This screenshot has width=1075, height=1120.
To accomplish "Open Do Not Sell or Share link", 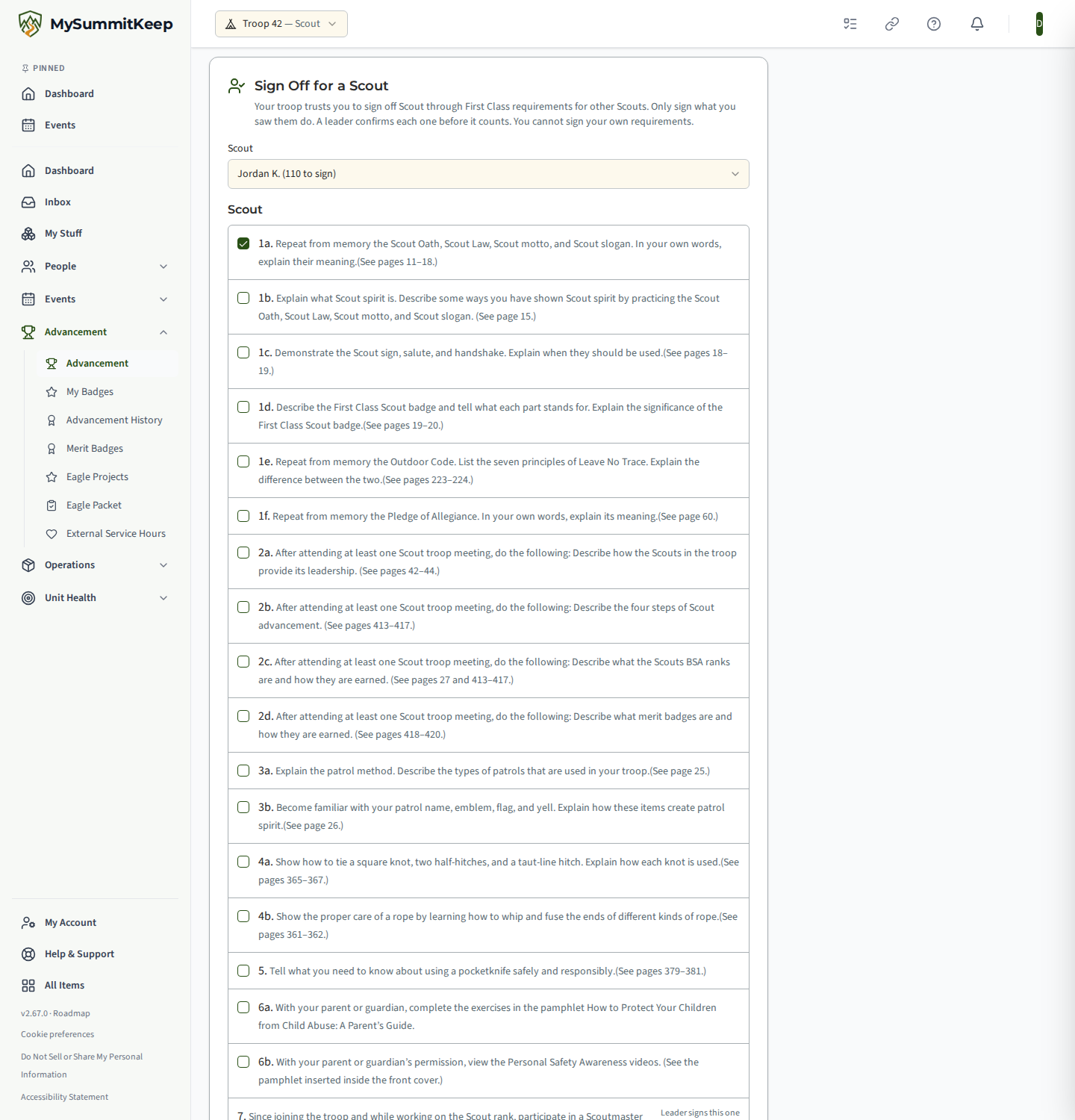I will tap(81, 1065).
